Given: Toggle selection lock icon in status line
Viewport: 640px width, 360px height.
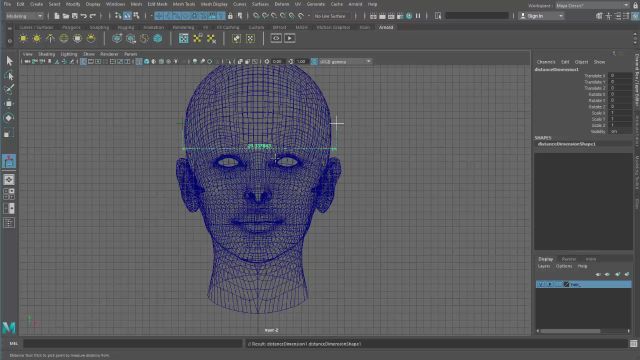Looking at the screenshot, I should click(230, 16).
